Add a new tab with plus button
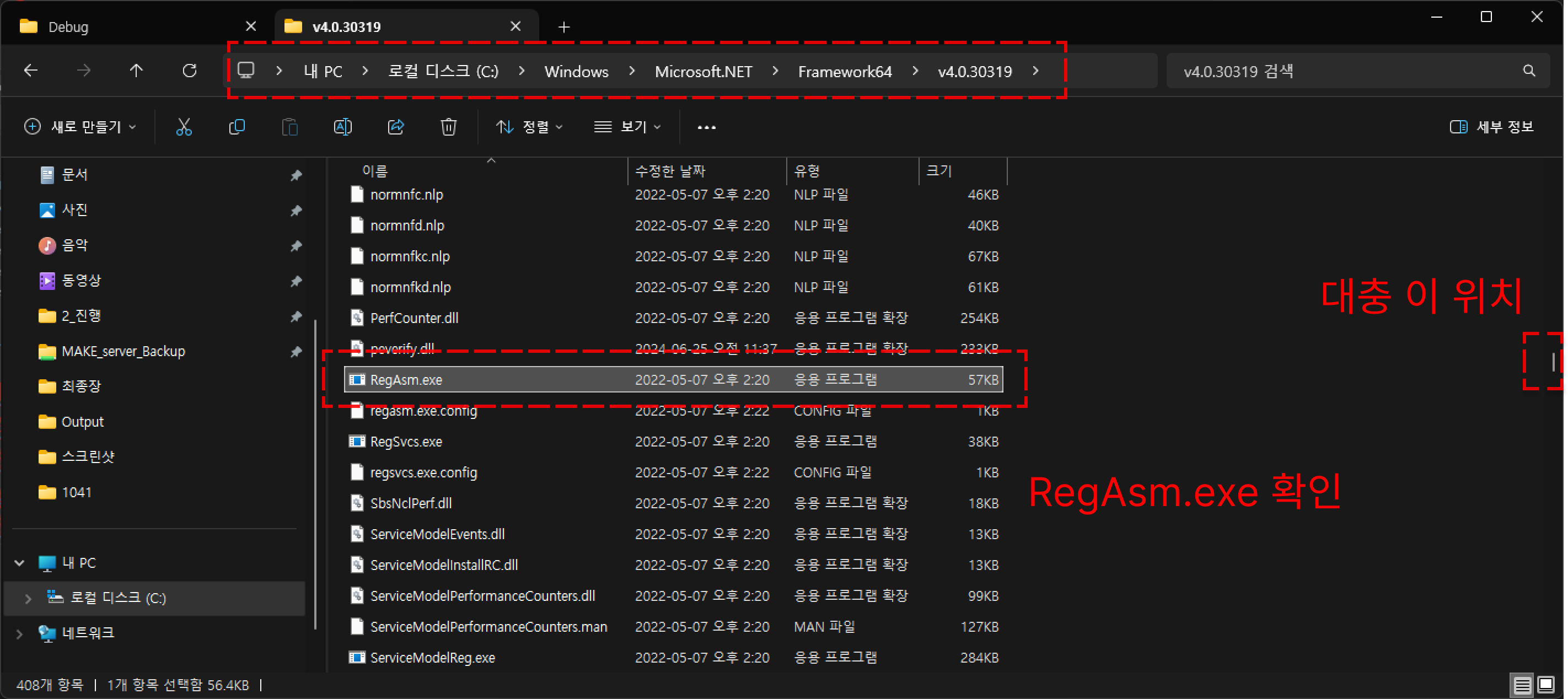Viewport: 1568px width, 699px height. (563, 27)
